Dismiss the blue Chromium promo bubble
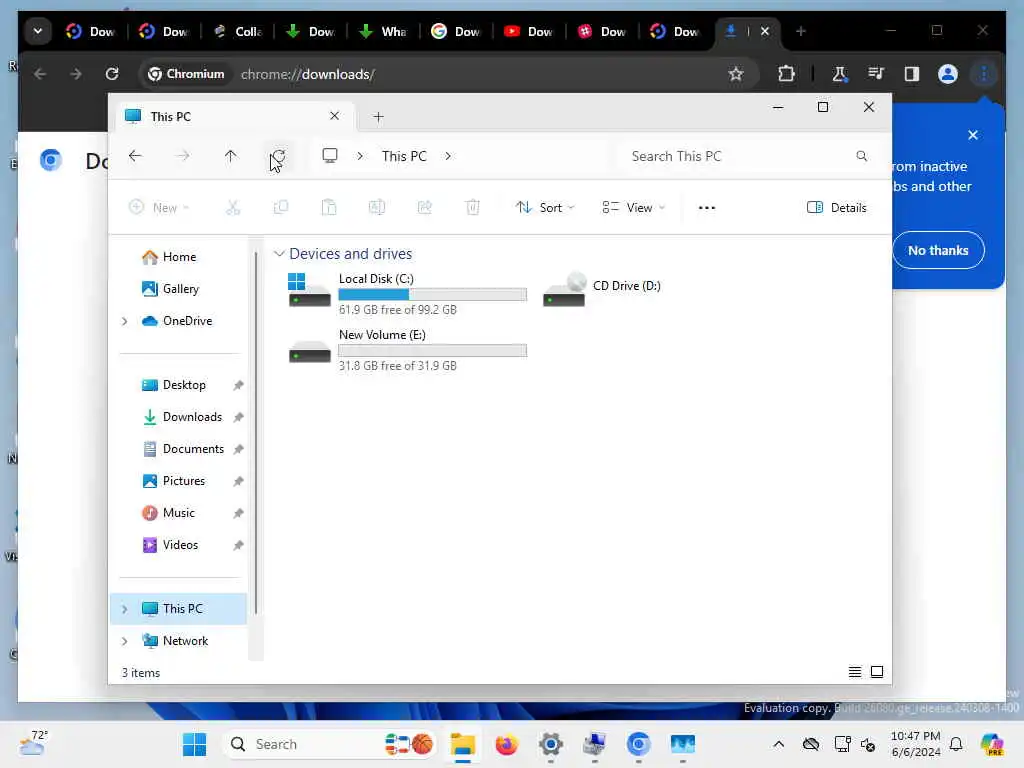1024x768 pixels. (x=973, y=135)
